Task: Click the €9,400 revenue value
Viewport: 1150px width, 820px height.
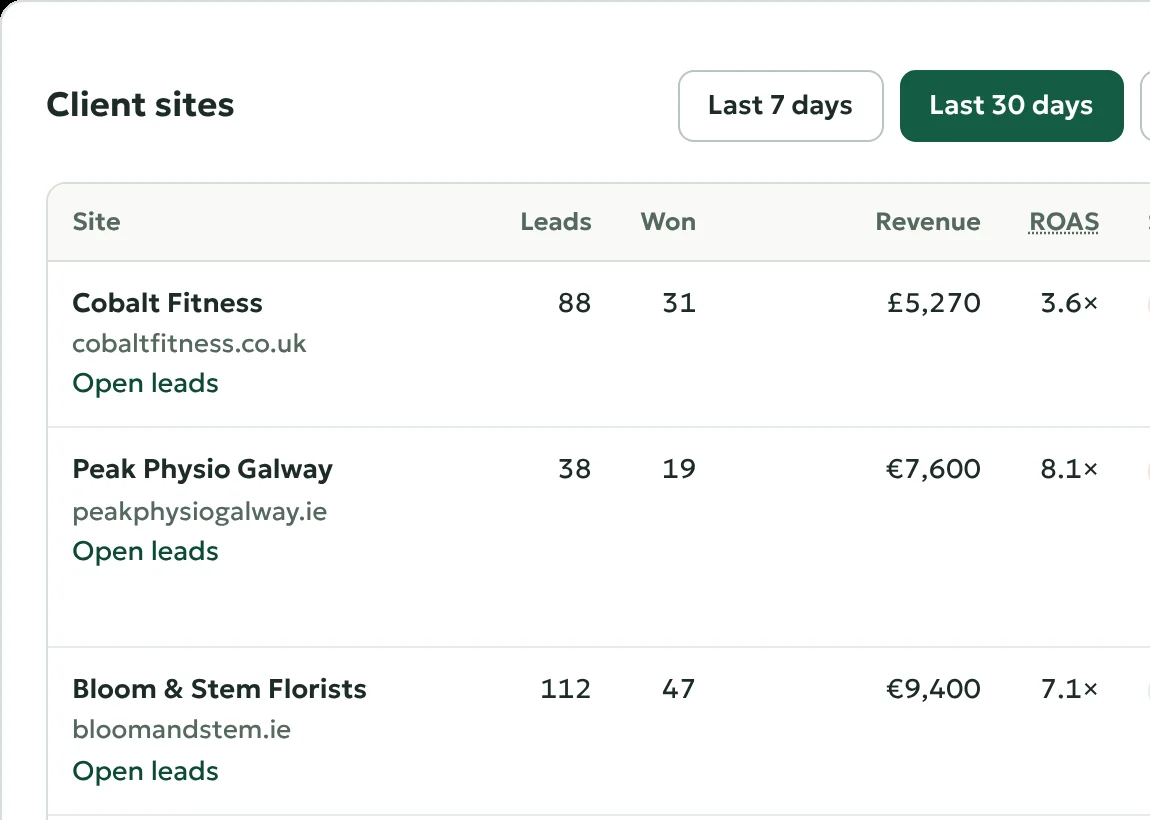Action: pos(933,689)
